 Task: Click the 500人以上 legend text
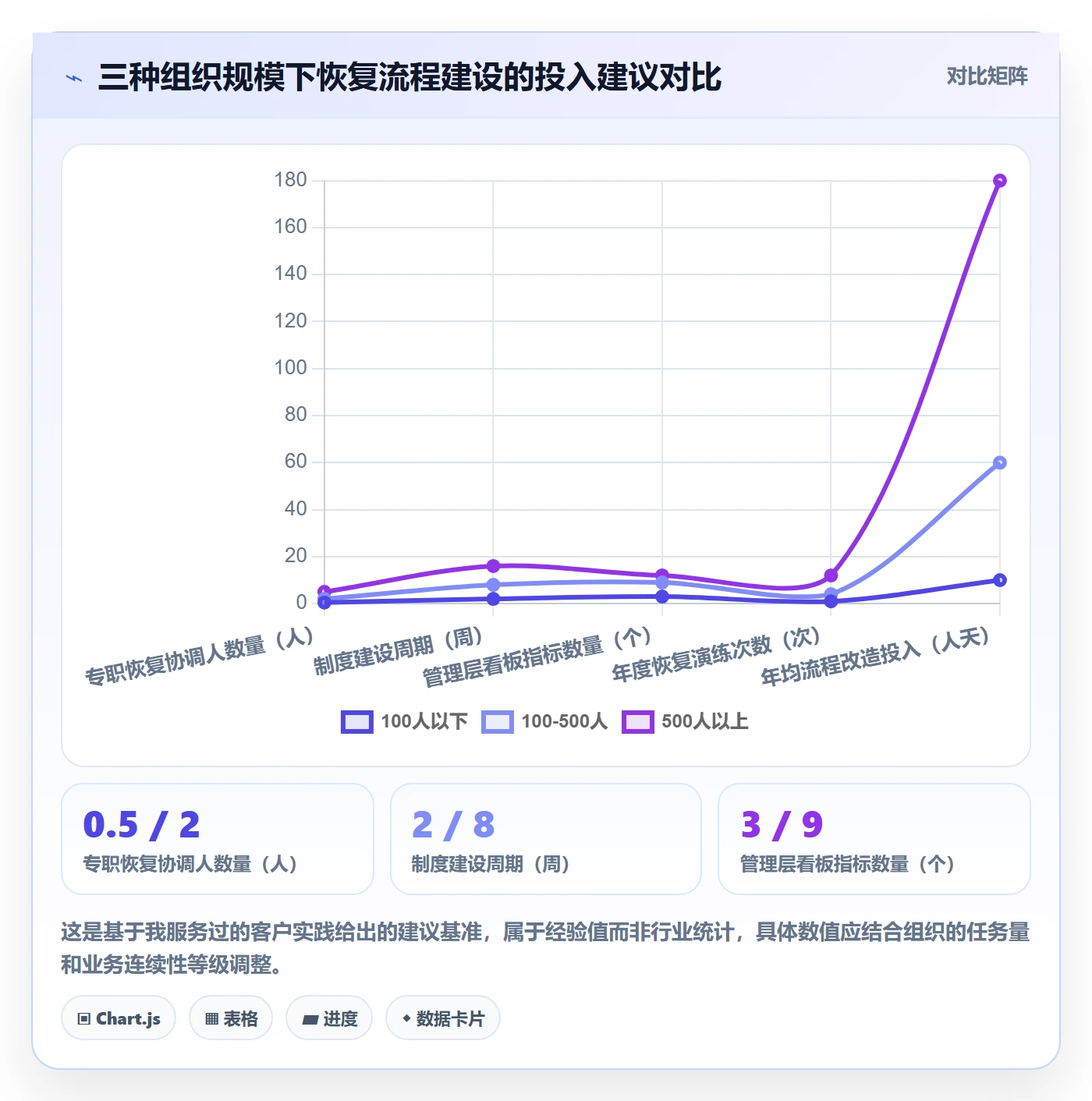(x=705, y=722)
